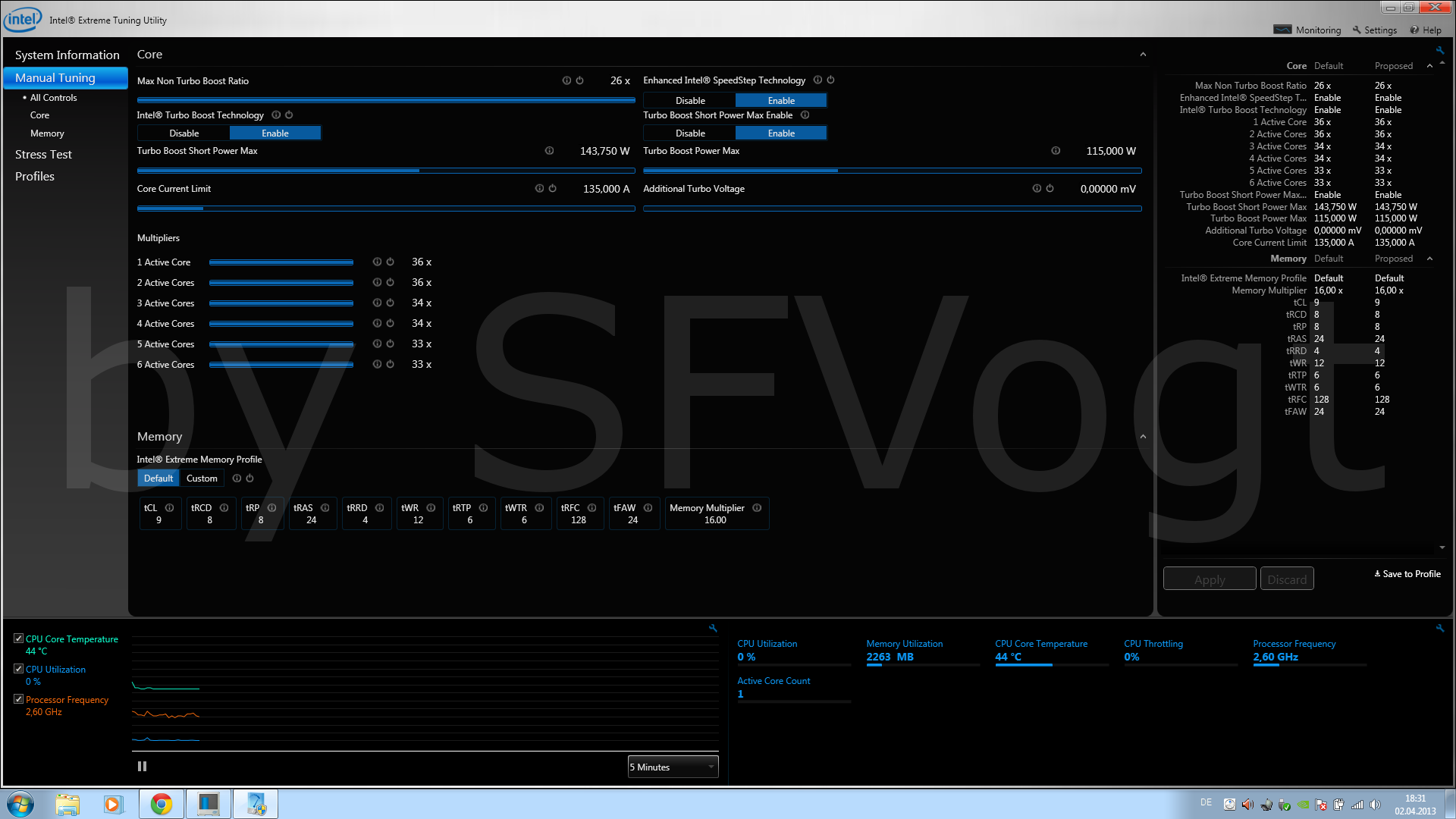Uncheck CPU Utilization graph
This screenshot has height=819, width=1456.
tap(18, 669)
